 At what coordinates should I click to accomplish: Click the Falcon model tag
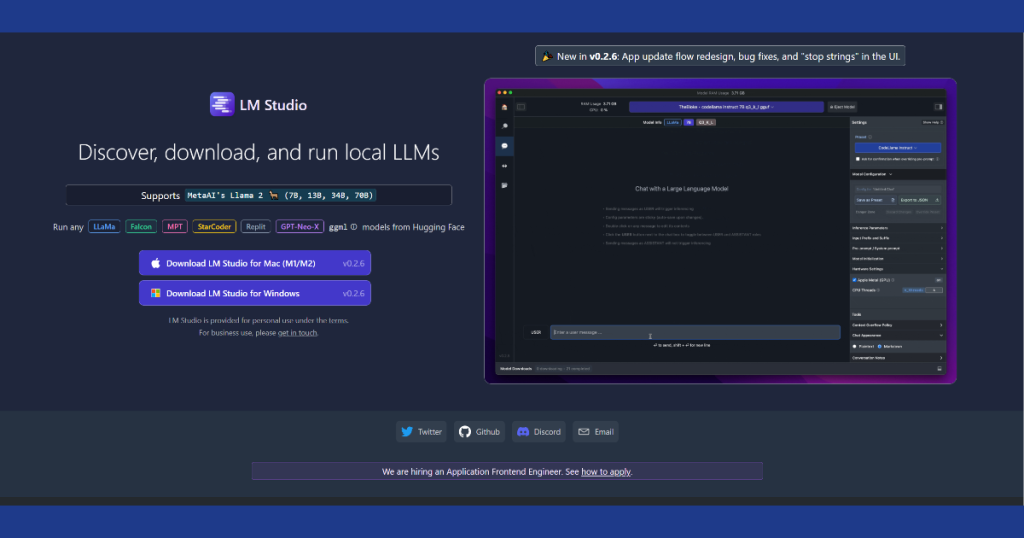coord(141,227)
